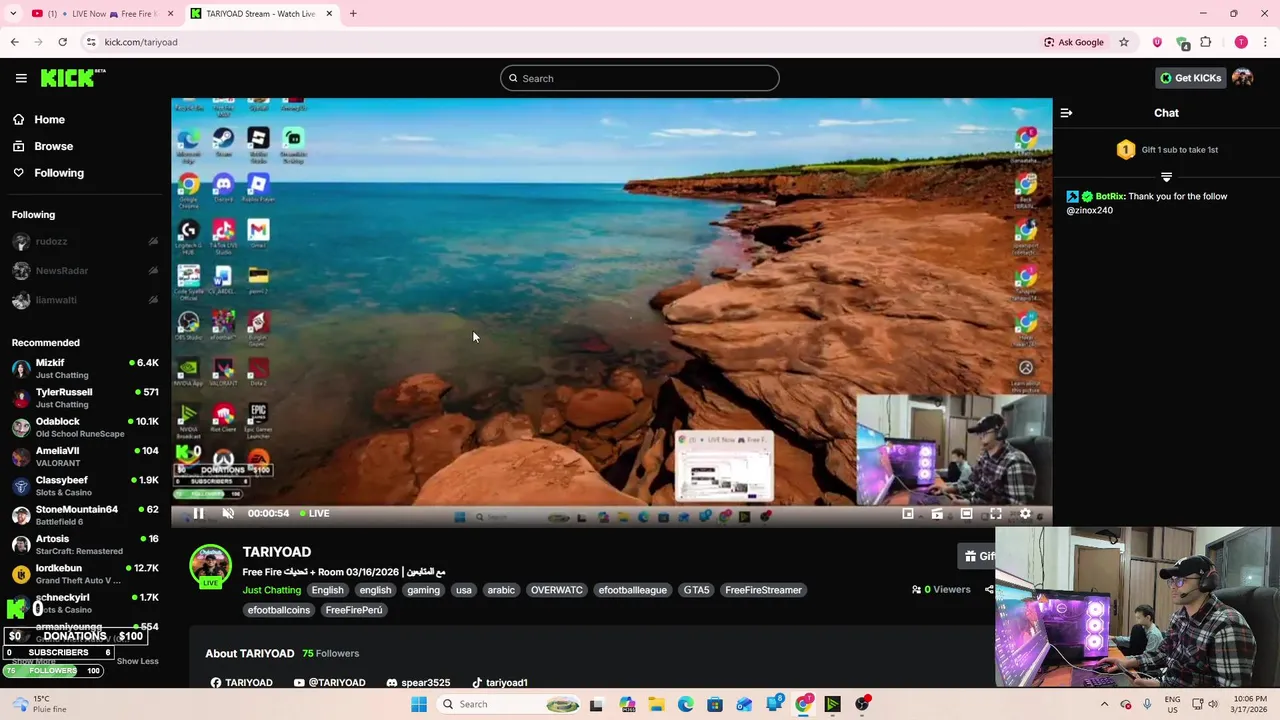
Task: Click the Get KICKs button
Action: pyautogui.click(x=1190, y=78)
